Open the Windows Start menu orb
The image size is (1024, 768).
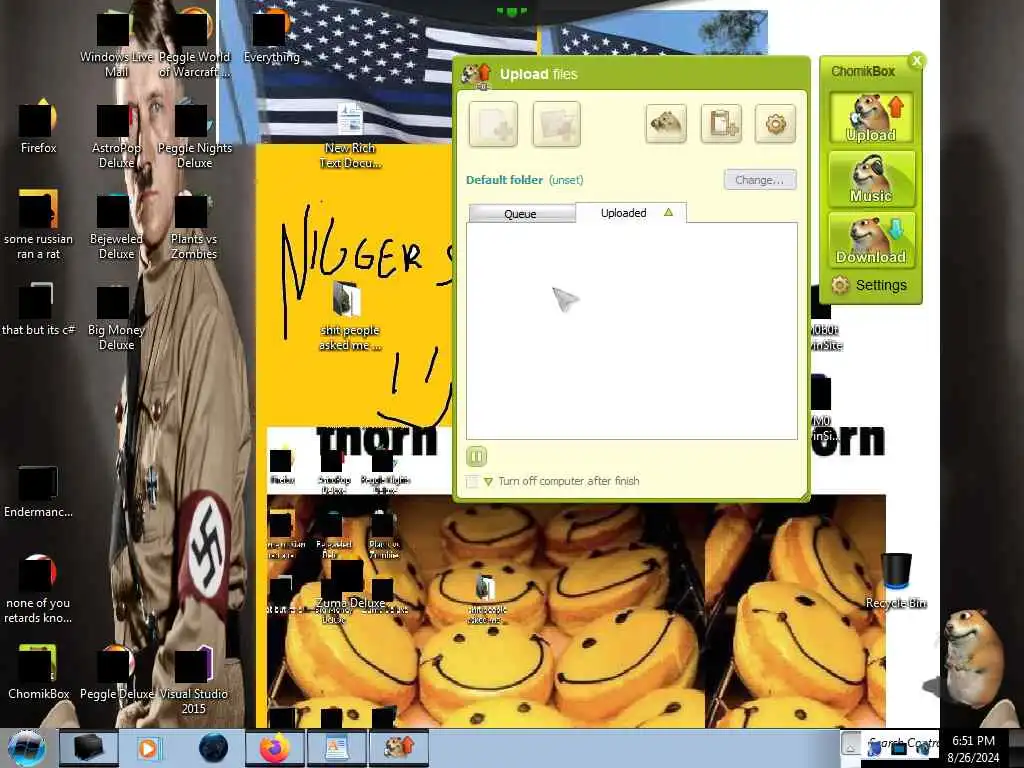(26, 748)
